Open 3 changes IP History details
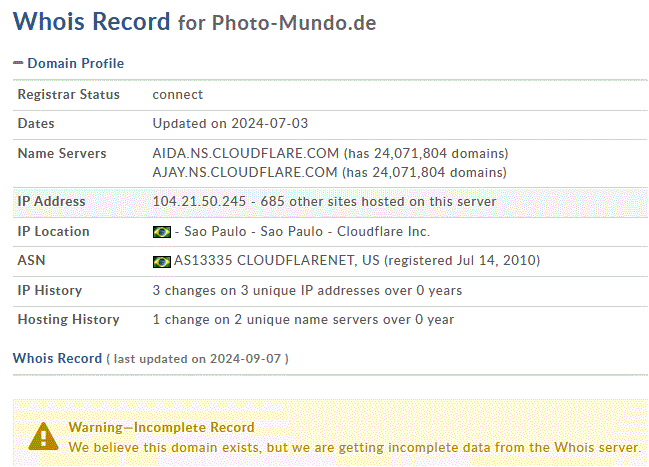The width and height of the screenshot is (649, 467). pos(307,291)
